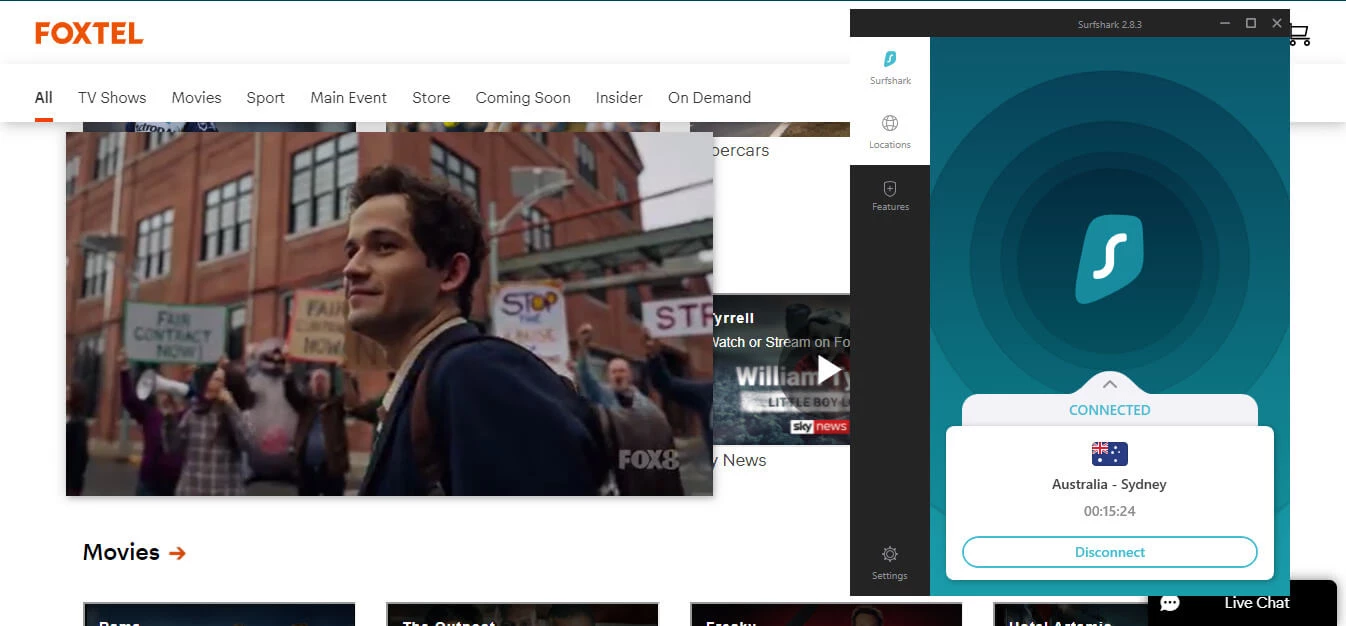1346x626 pixels.
Task: Click the Sky News logo badge
Action: [x=819, y=427]
